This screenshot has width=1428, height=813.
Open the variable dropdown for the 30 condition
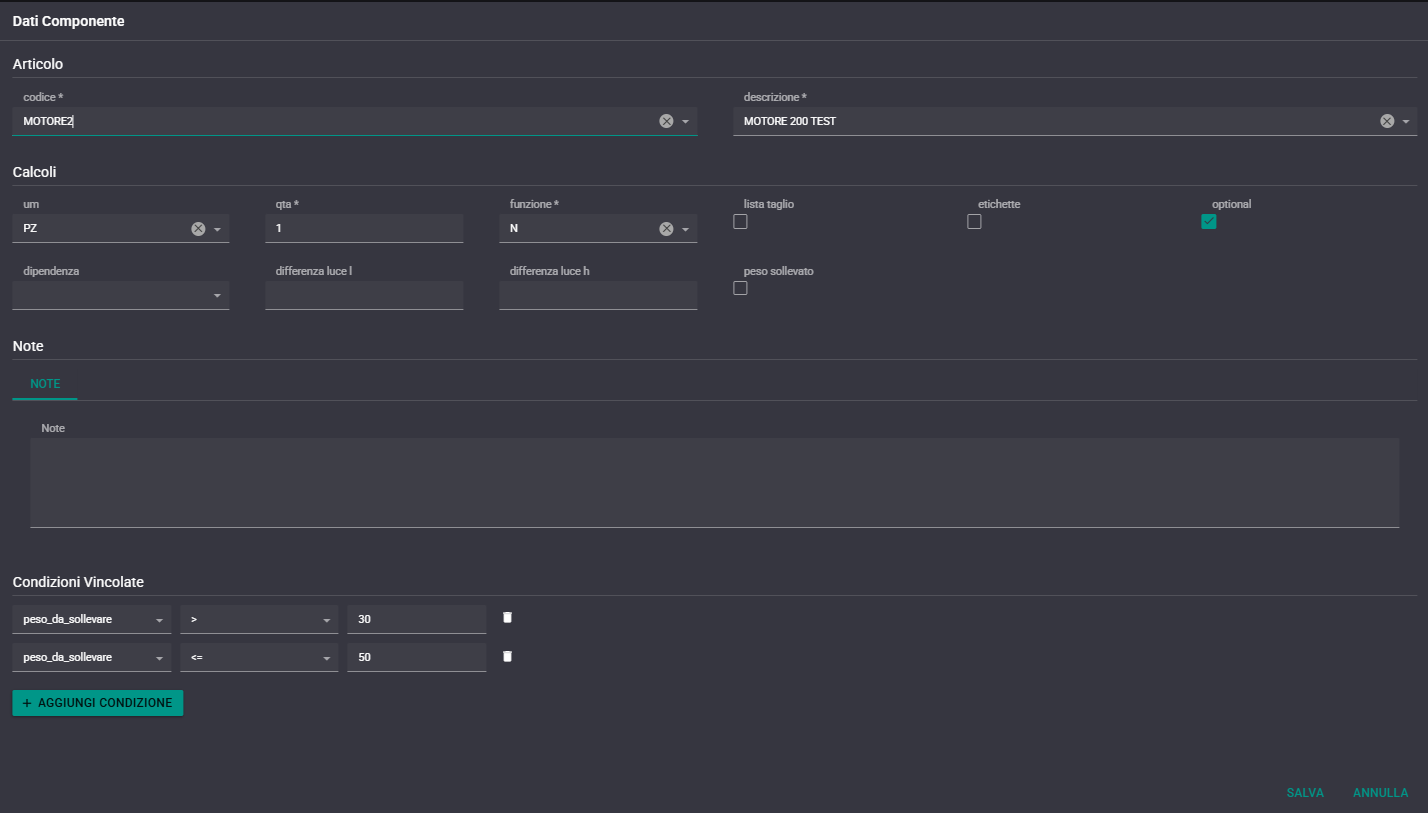(92, 619)
